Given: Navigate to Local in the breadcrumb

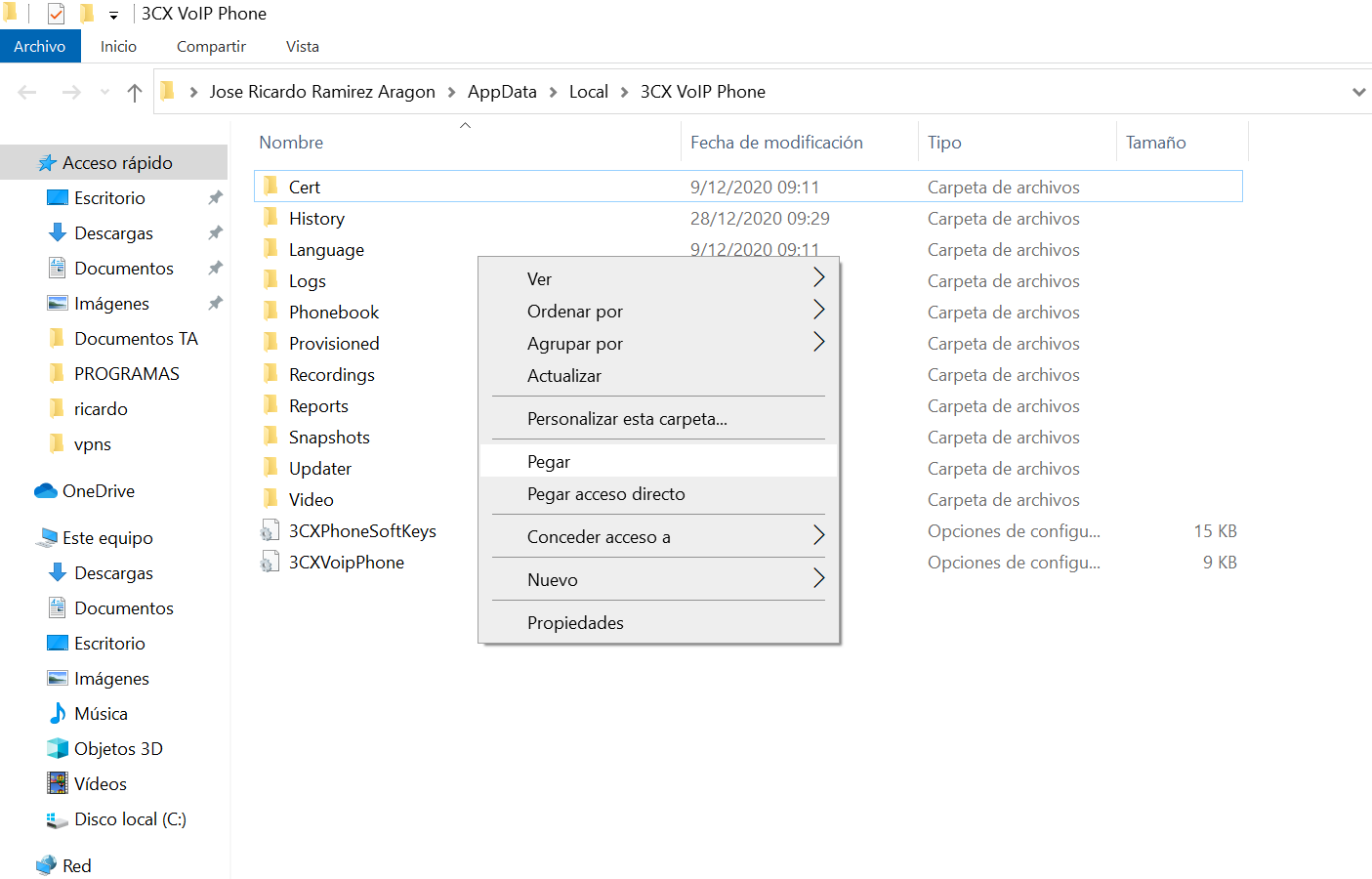Looking at the screenshot, I should pos(589,92).
